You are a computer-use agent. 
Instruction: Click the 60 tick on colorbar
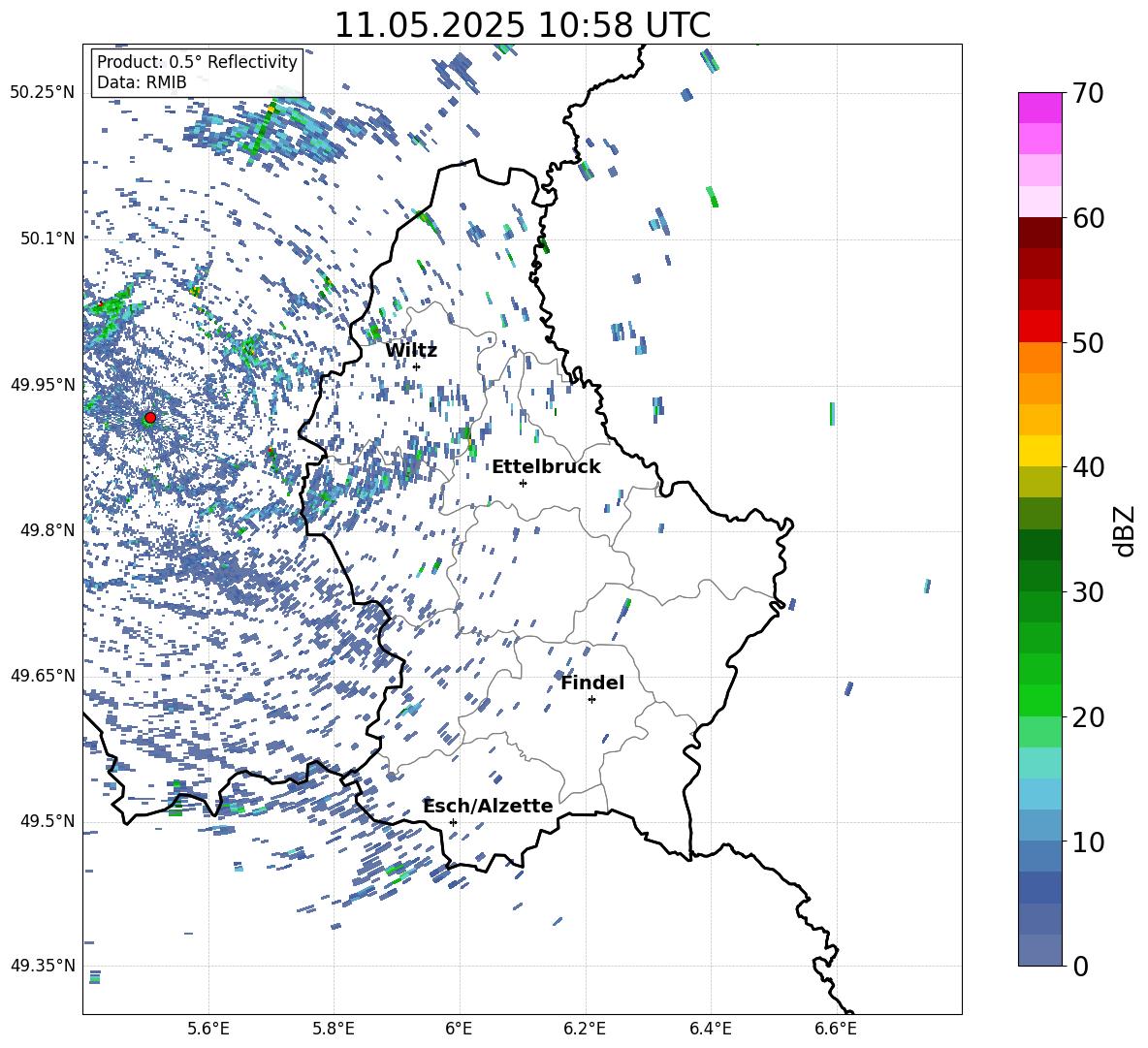(x=1088, y=218)
